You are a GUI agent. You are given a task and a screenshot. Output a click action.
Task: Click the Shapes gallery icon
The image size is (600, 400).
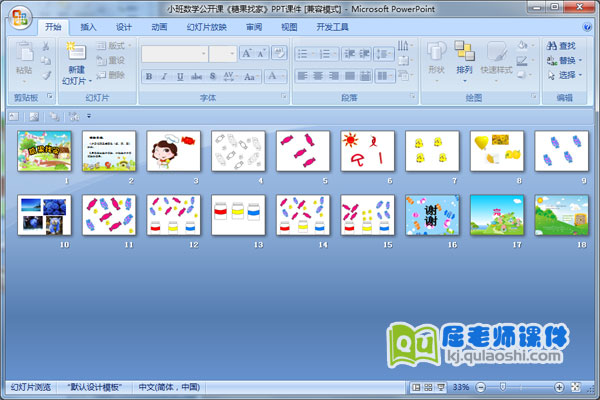coord(437,52)
